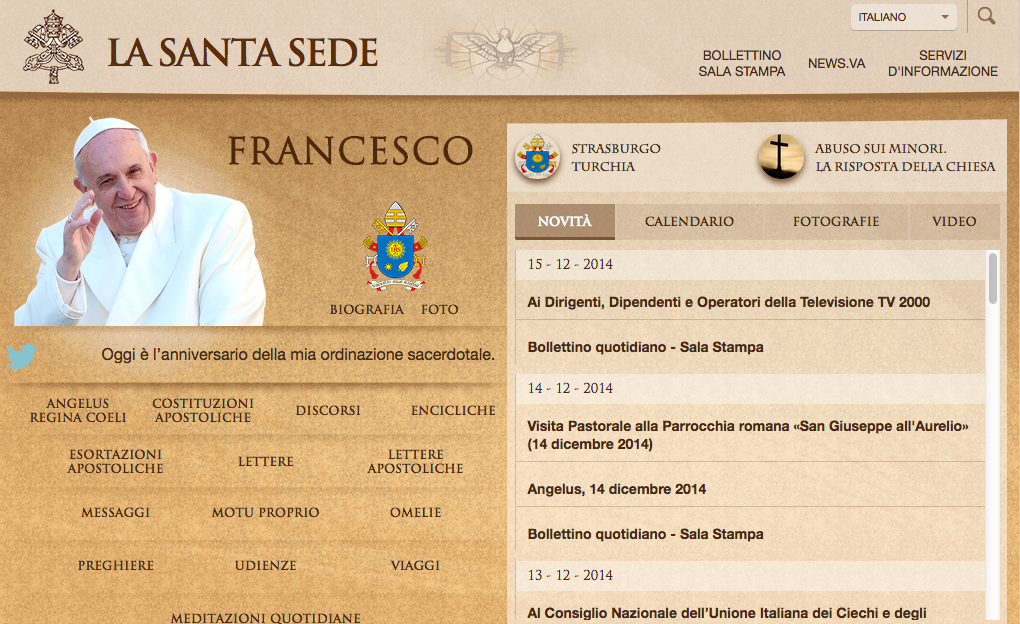The height and width of the screenshot is (624, 1020).
Task: Open Esortazioni Apostoliche section
Action: [116, 461]
